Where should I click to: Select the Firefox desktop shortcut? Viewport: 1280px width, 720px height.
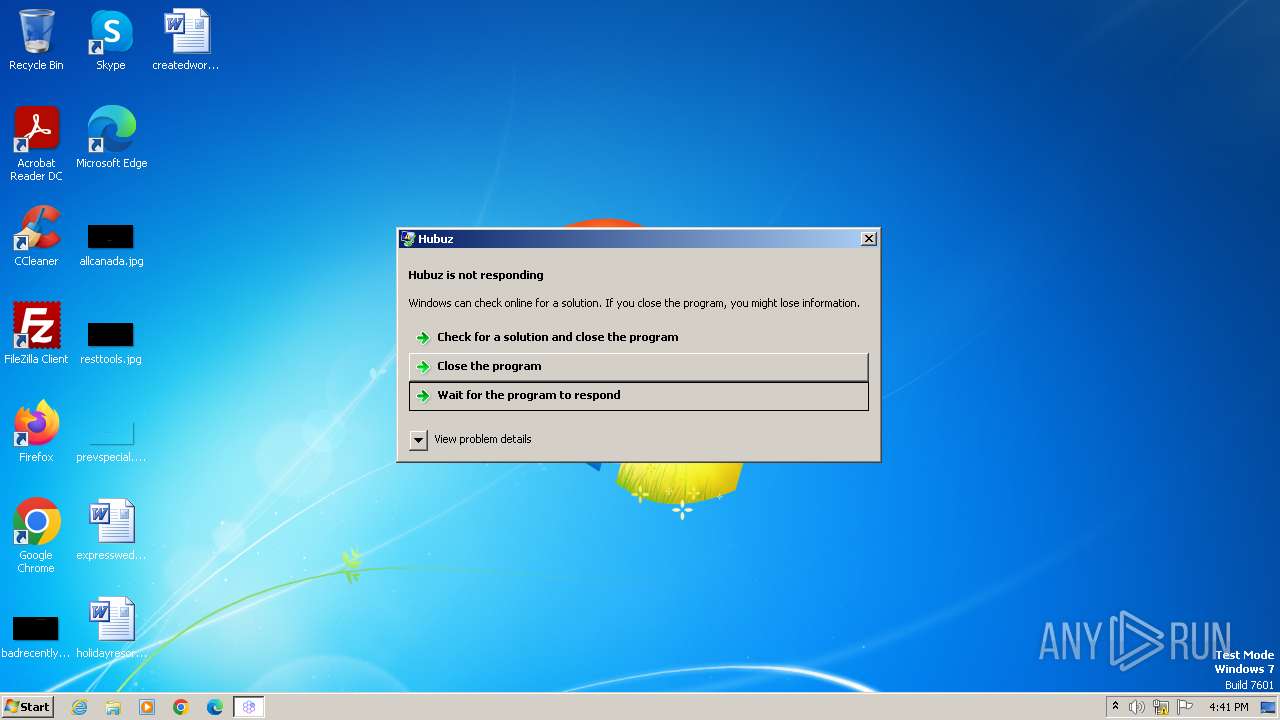[36, 432]
